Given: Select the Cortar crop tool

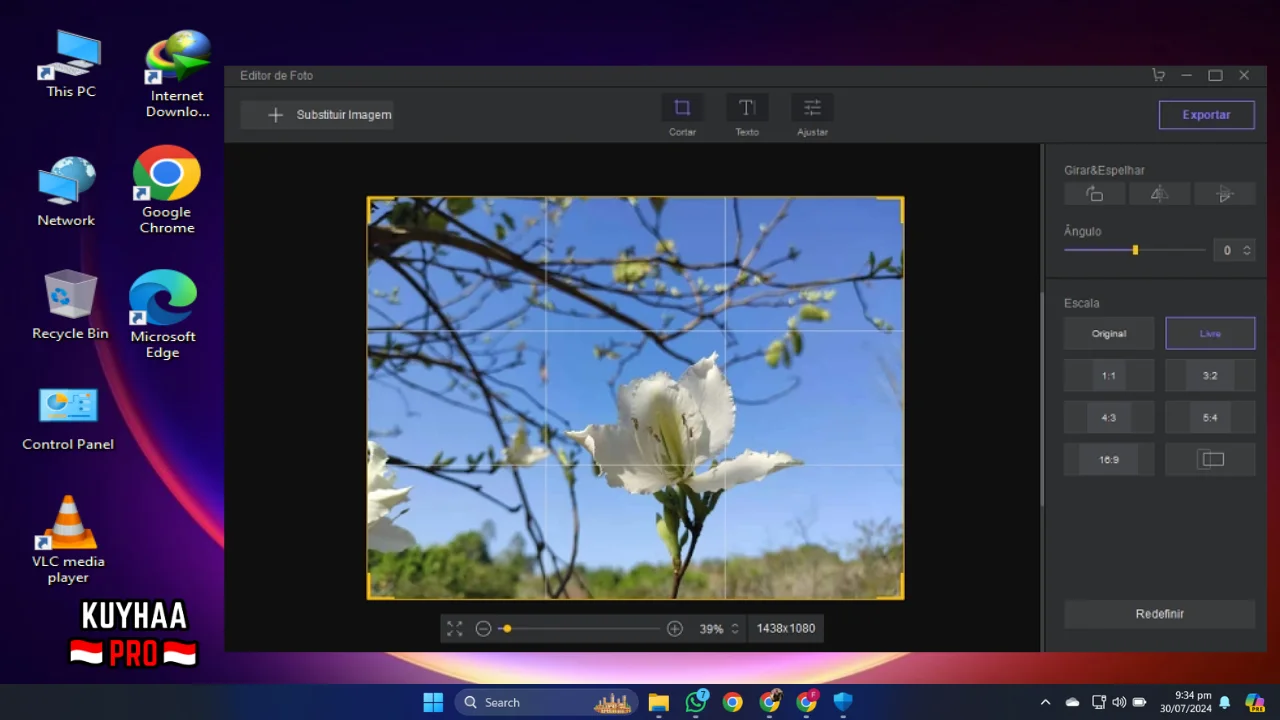Looking at the screenshot, I should click(682, 116).
